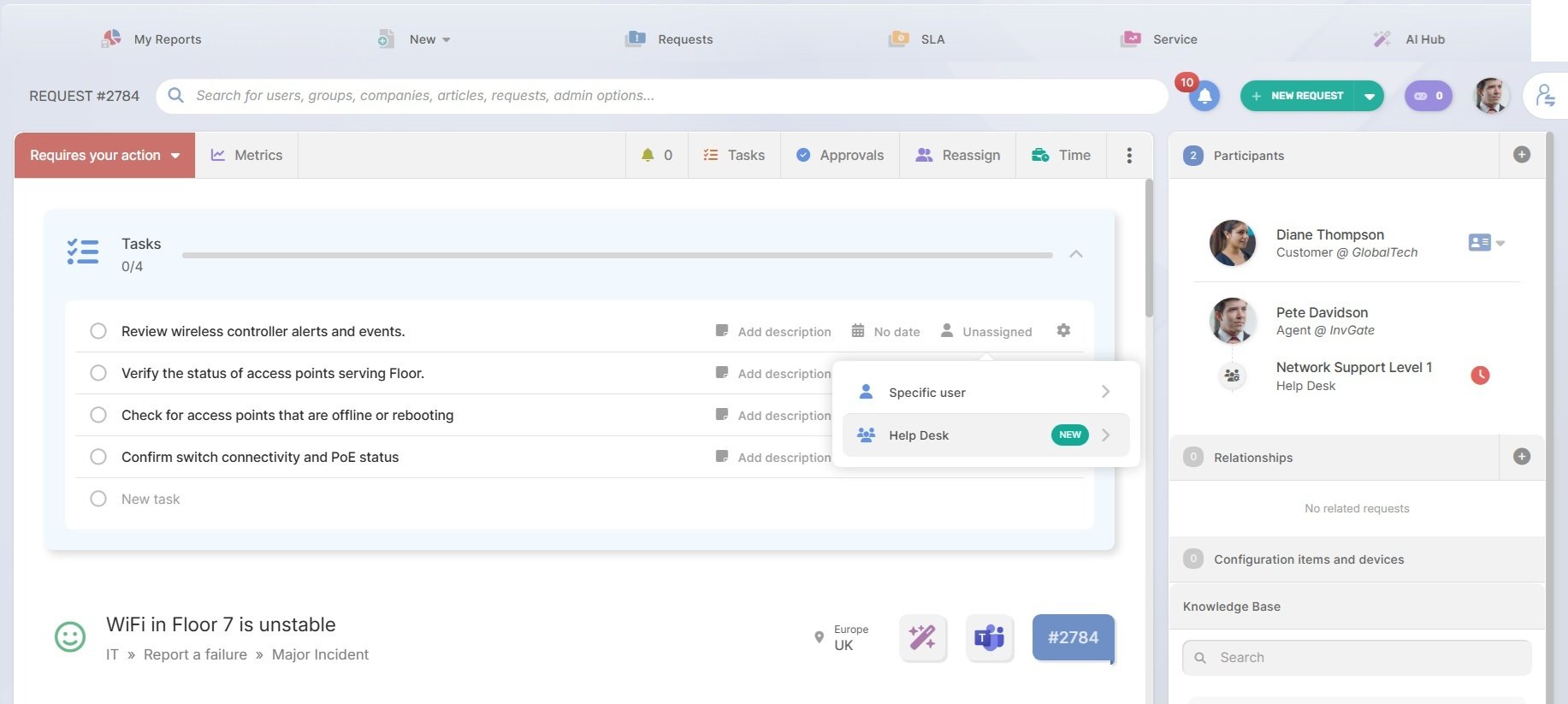Click Add description on Review wireless task
This screenshot has height=704, width=1568.
784,331
